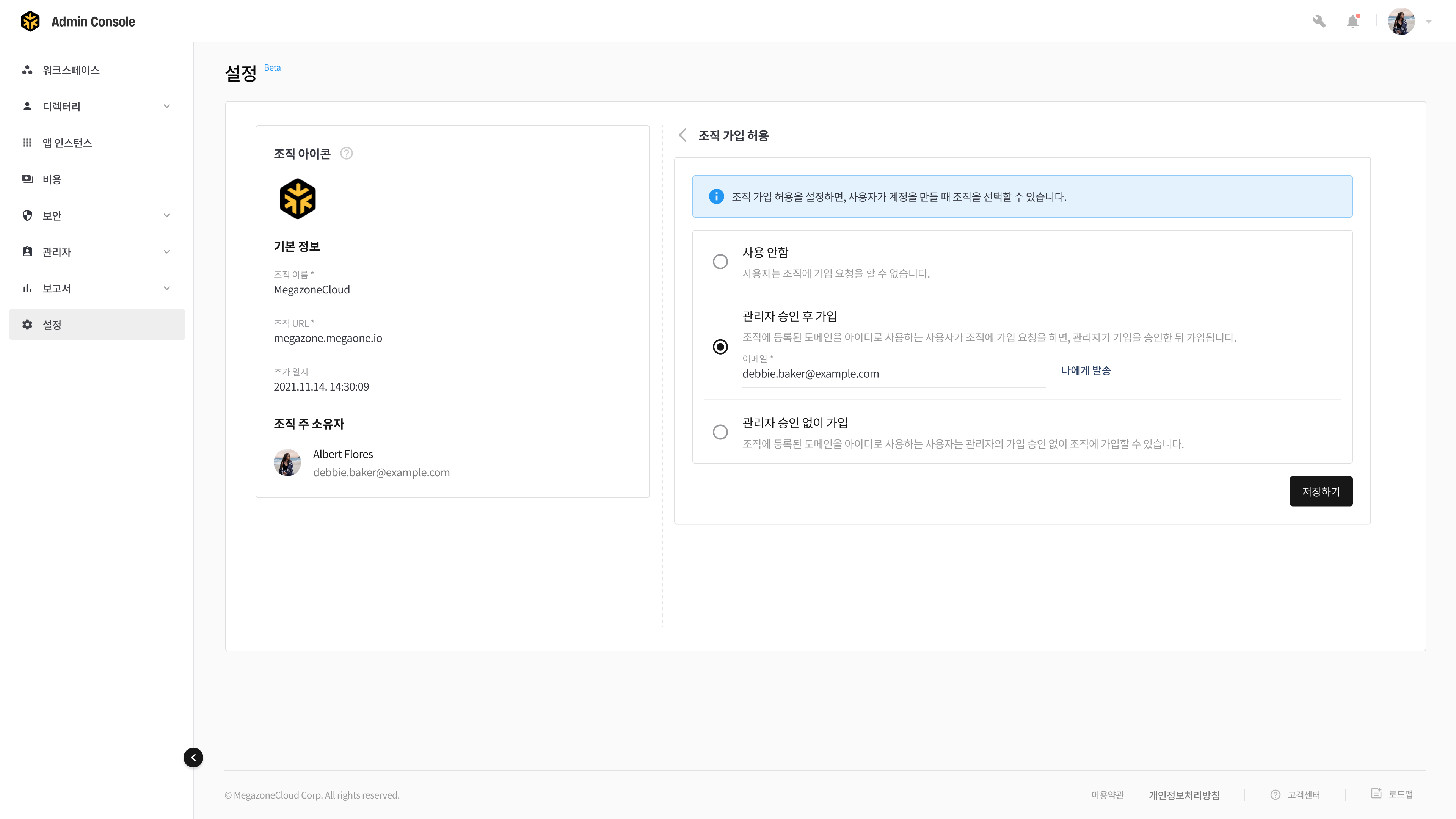The image size is (1456, 819).
Task: Click the URL megazone.megaone.io
Action: pos(328,338)
